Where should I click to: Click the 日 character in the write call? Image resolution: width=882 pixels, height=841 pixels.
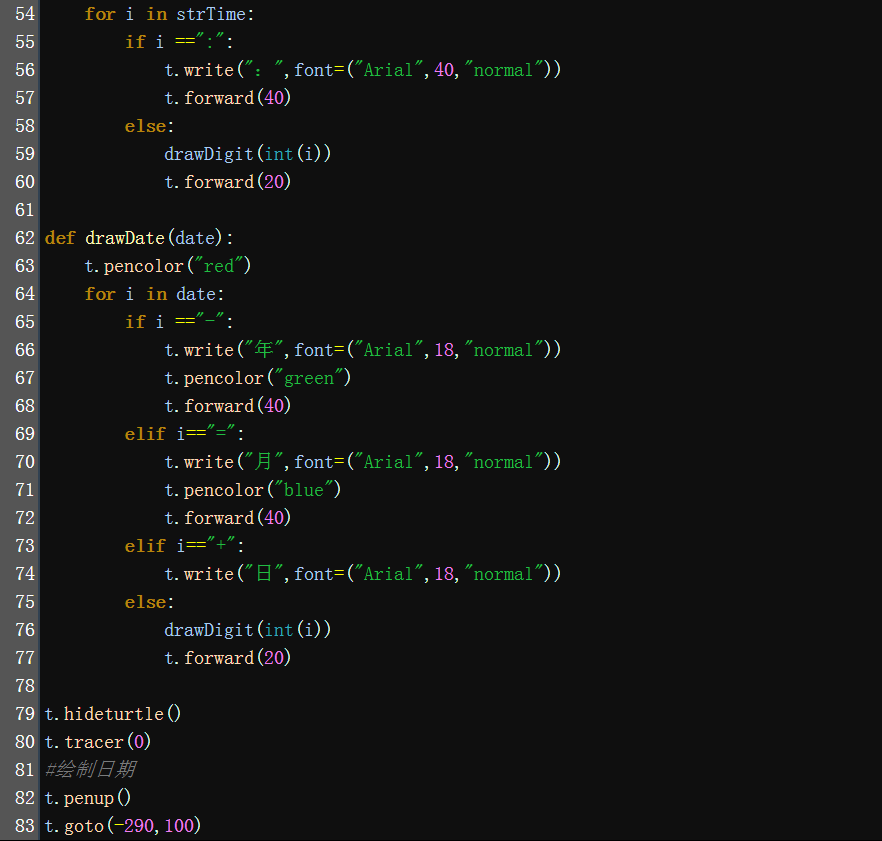[263, 574]
